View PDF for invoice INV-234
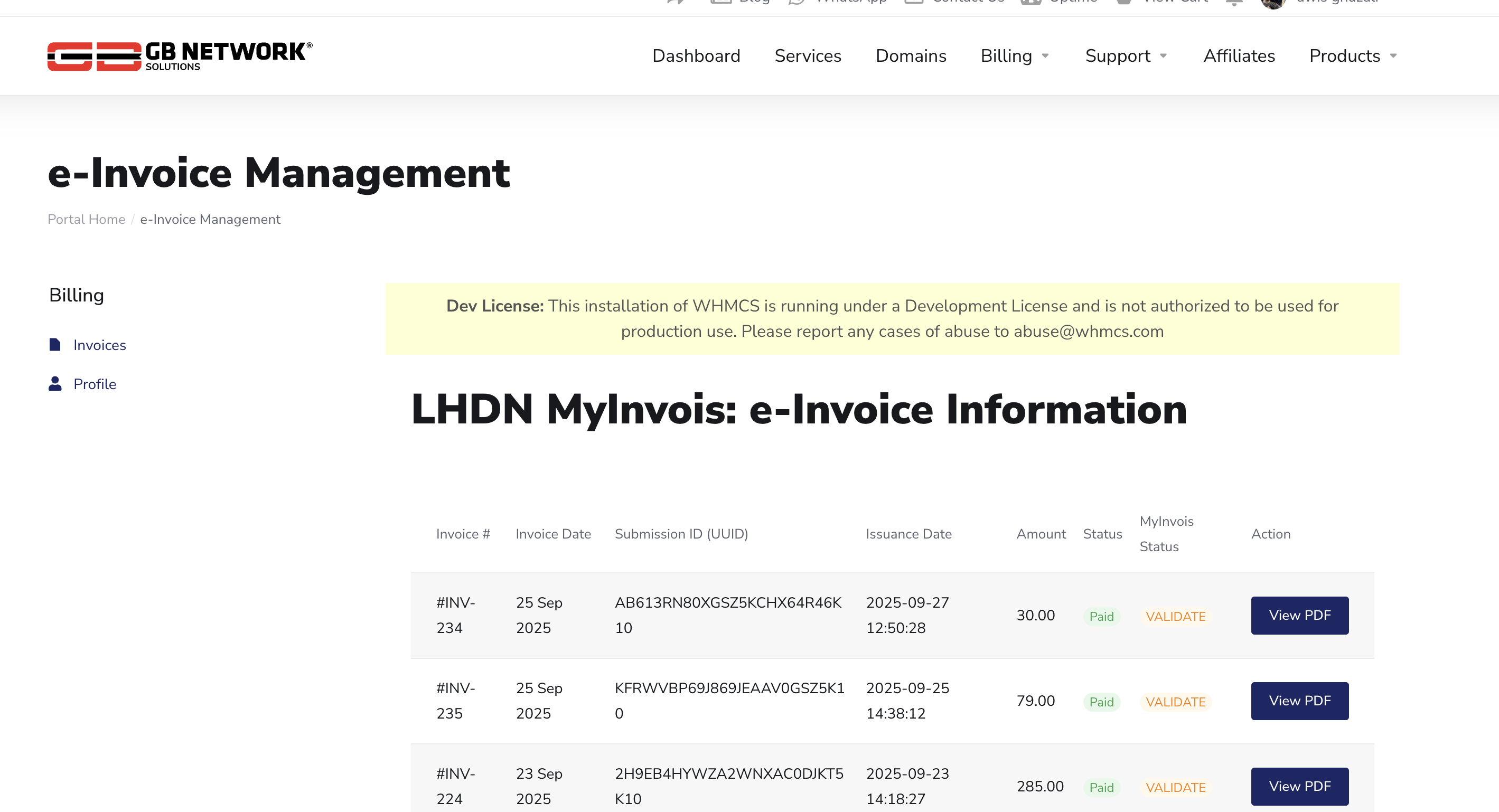Image resolution: width=1499 pixels, height=812 pixels. [x=1299, y=616]
